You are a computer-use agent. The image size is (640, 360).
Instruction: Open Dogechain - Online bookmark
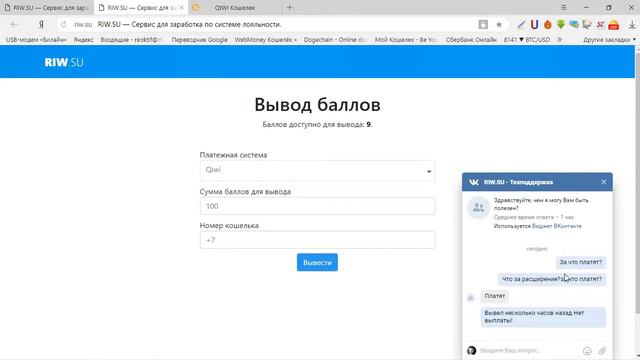click(x=334, y=40)
